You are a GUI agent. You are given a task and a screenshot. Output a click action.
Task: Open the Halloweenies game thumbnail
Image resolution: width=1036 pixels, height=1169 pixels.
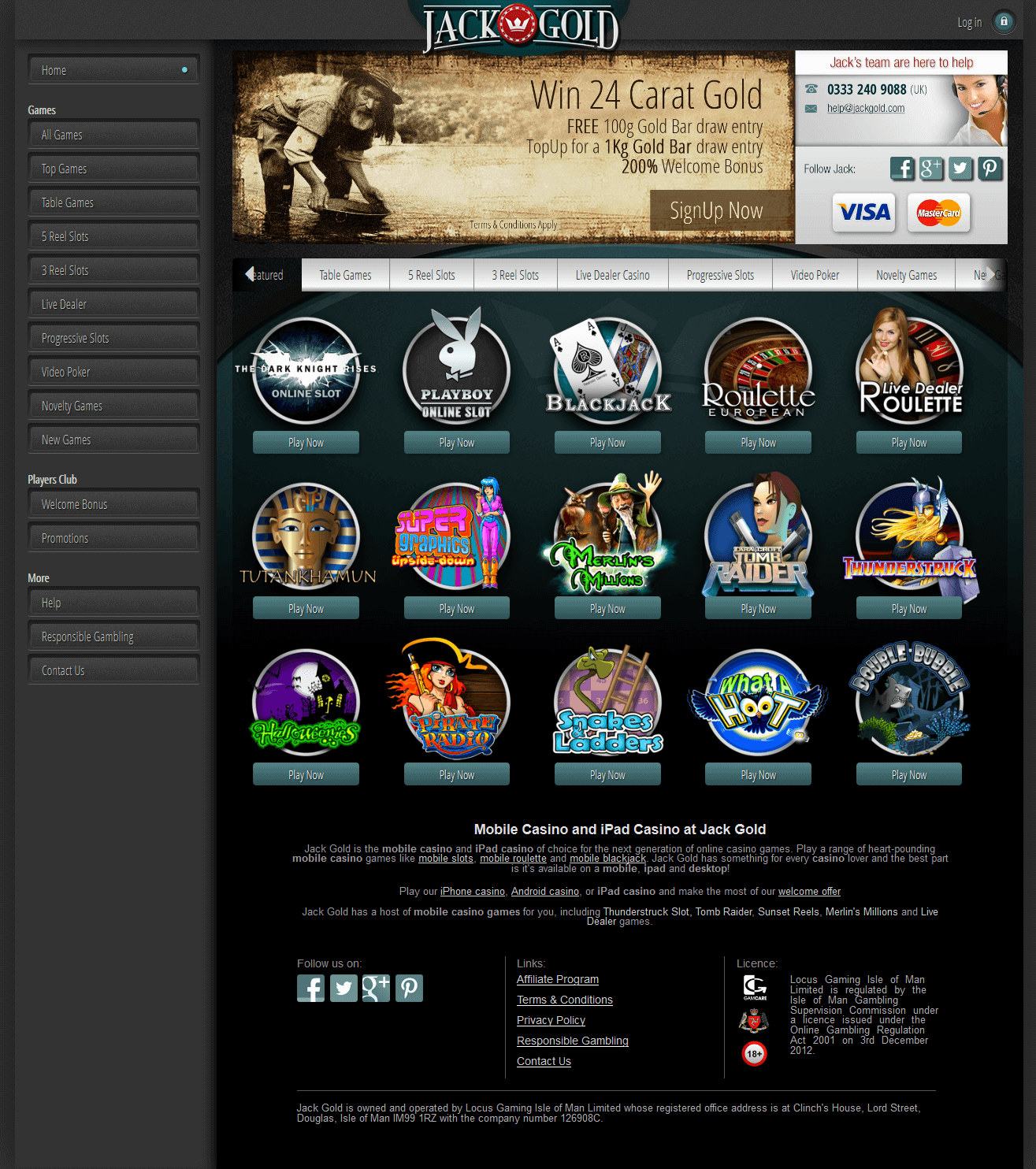pyautogui.click(x=306, y=701)
